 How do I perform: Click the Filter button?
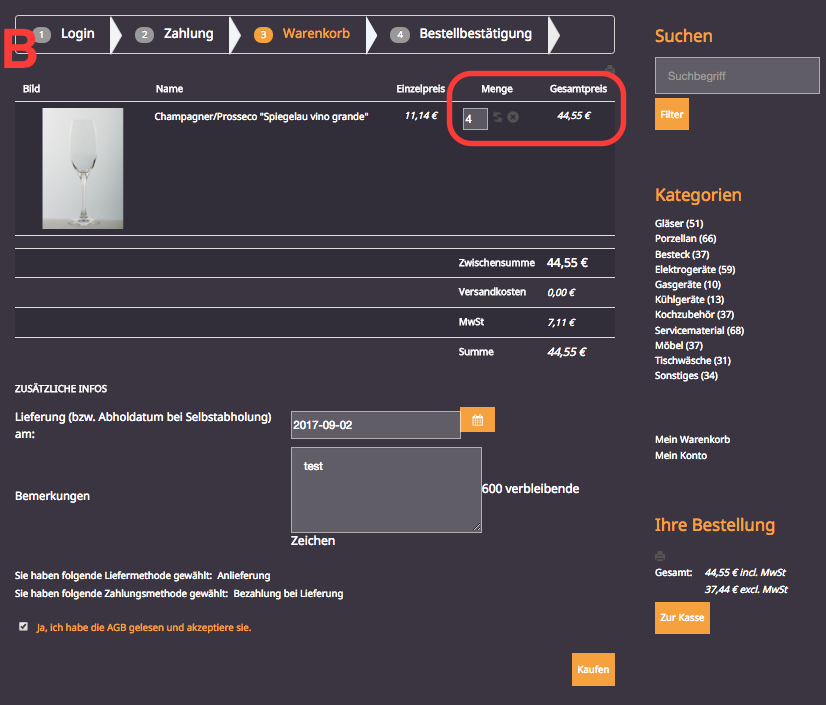pyautogui.click(x=672, y=114)
